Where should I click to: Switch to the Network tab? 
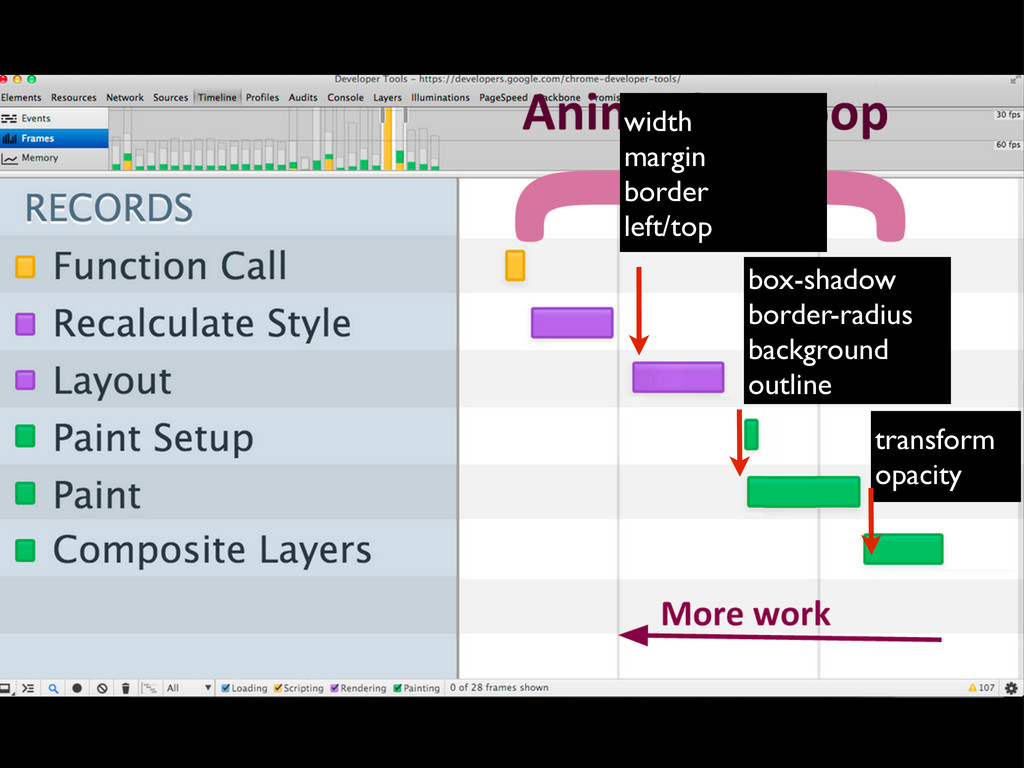pos(125,97)
